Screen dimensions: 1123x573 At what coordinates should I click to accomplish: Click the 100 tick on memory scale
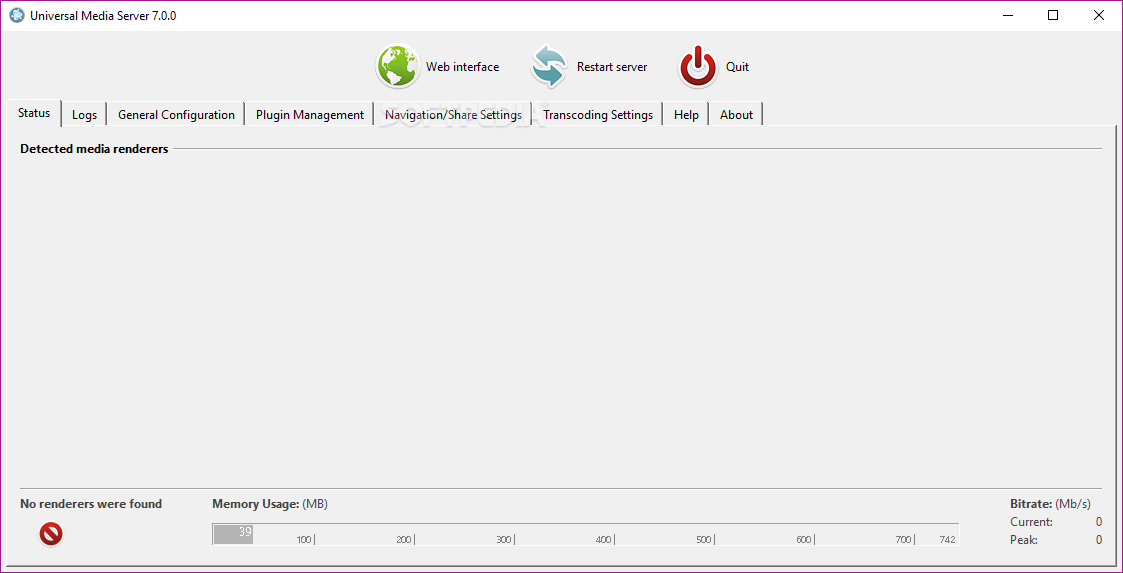pyautogui.click(x=304, y=539)
